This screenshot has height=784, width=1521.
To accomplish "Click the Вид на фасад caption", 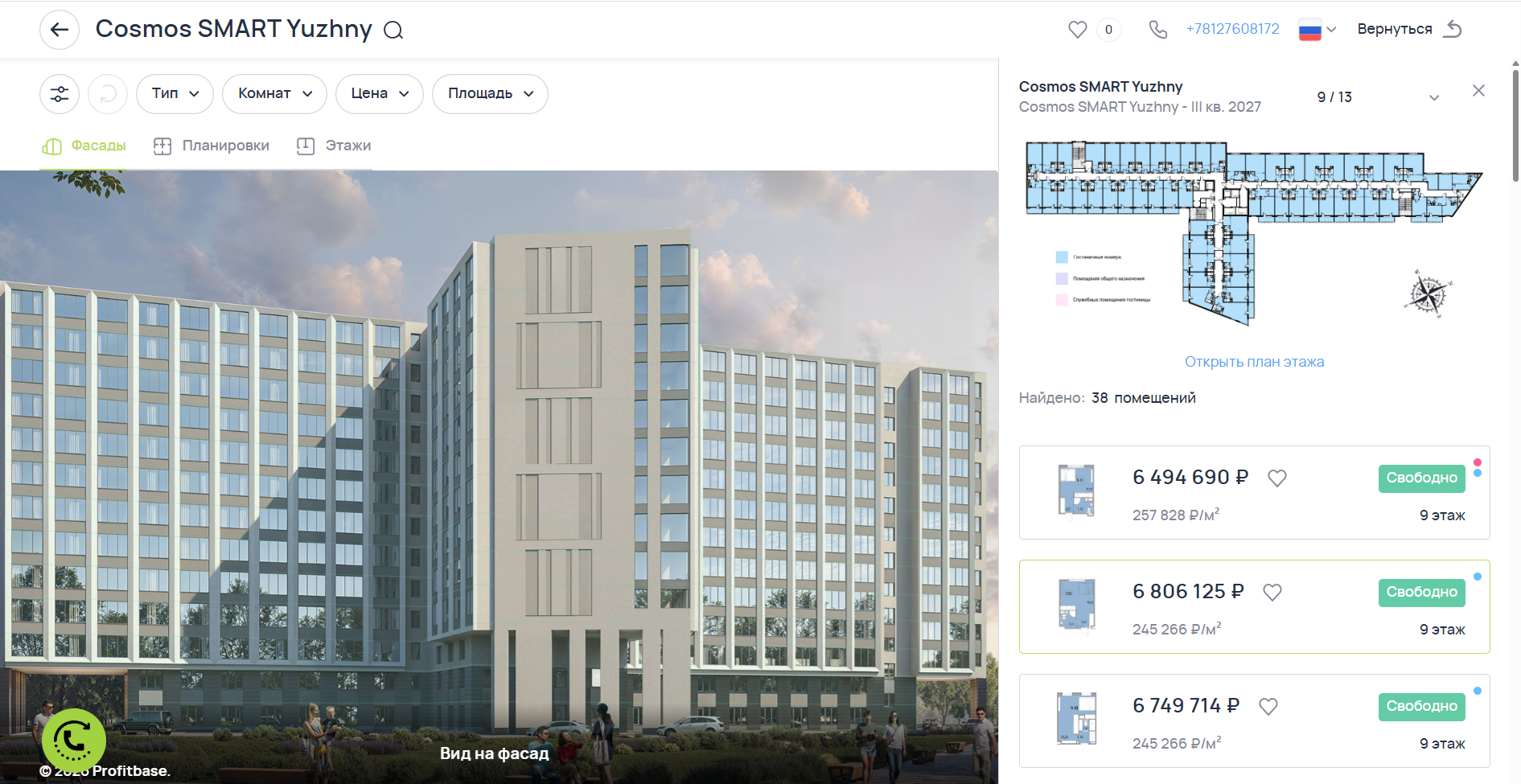I will click(x=495, y=753).
